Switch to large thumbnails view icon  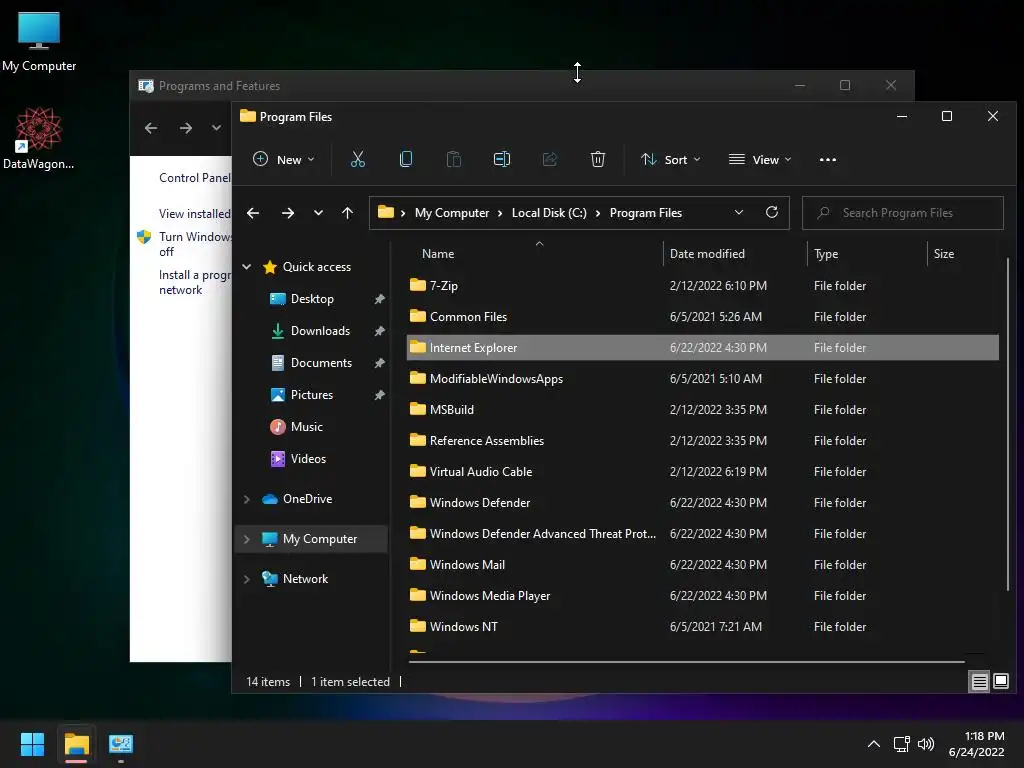[x=1000, y=682]
